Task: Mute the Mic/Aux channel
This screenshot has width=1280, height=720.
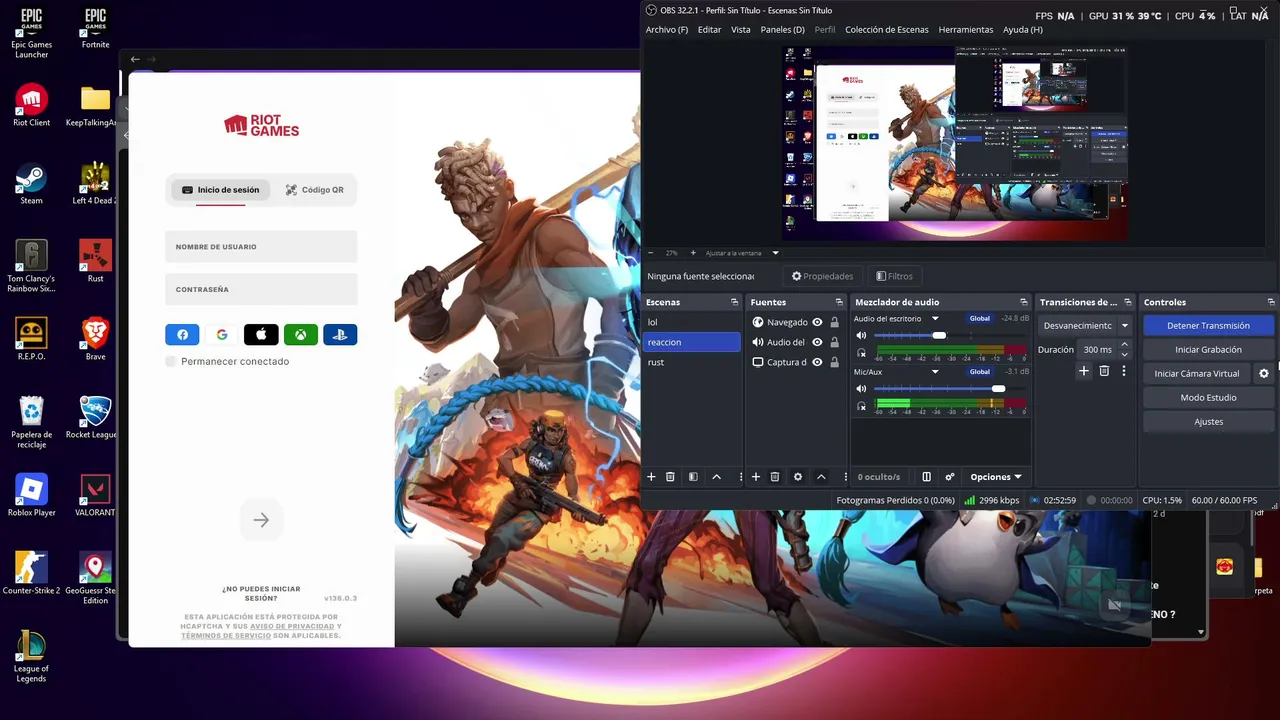Action: 861,388
